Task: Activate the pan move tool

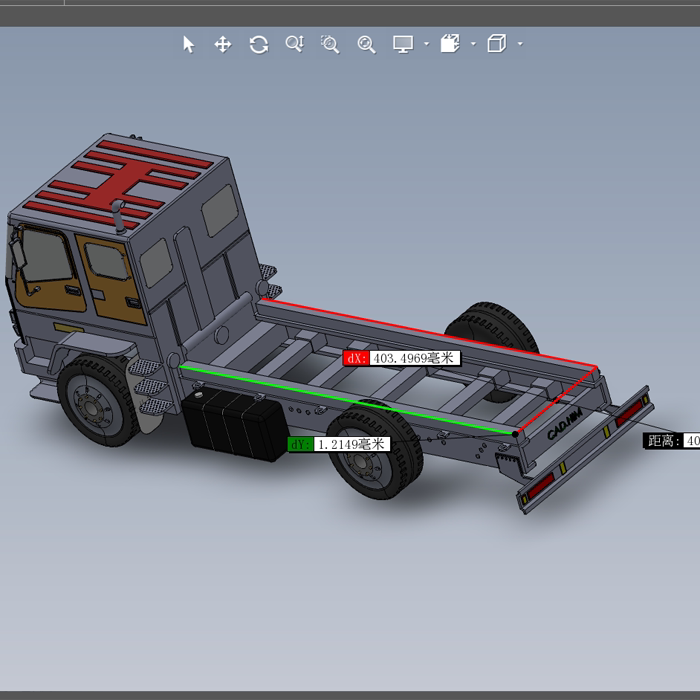Action: 223,45
